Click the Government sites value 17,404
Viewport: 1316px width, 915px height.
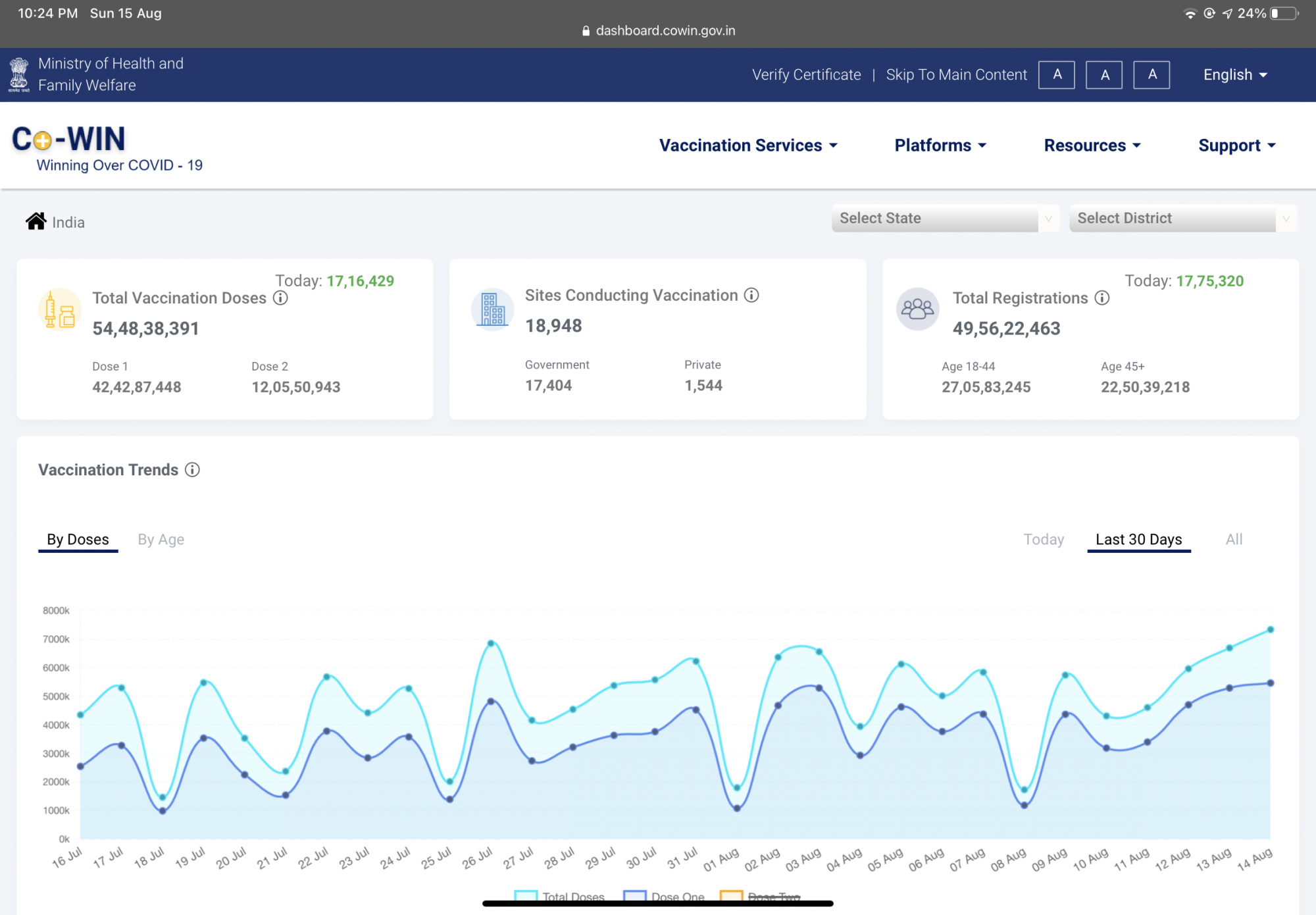click(549, 386)
